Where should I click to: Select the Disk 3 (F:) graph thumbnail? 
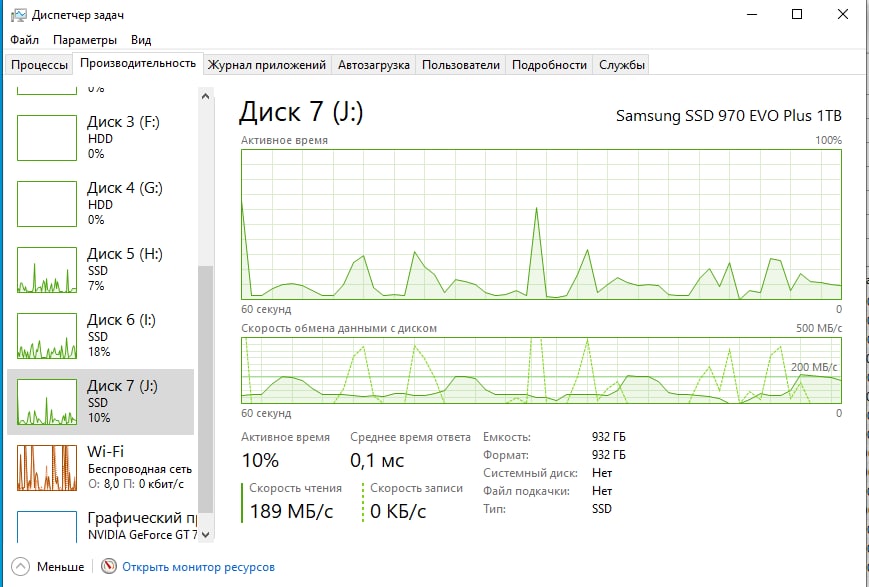[x=47, y=138]
